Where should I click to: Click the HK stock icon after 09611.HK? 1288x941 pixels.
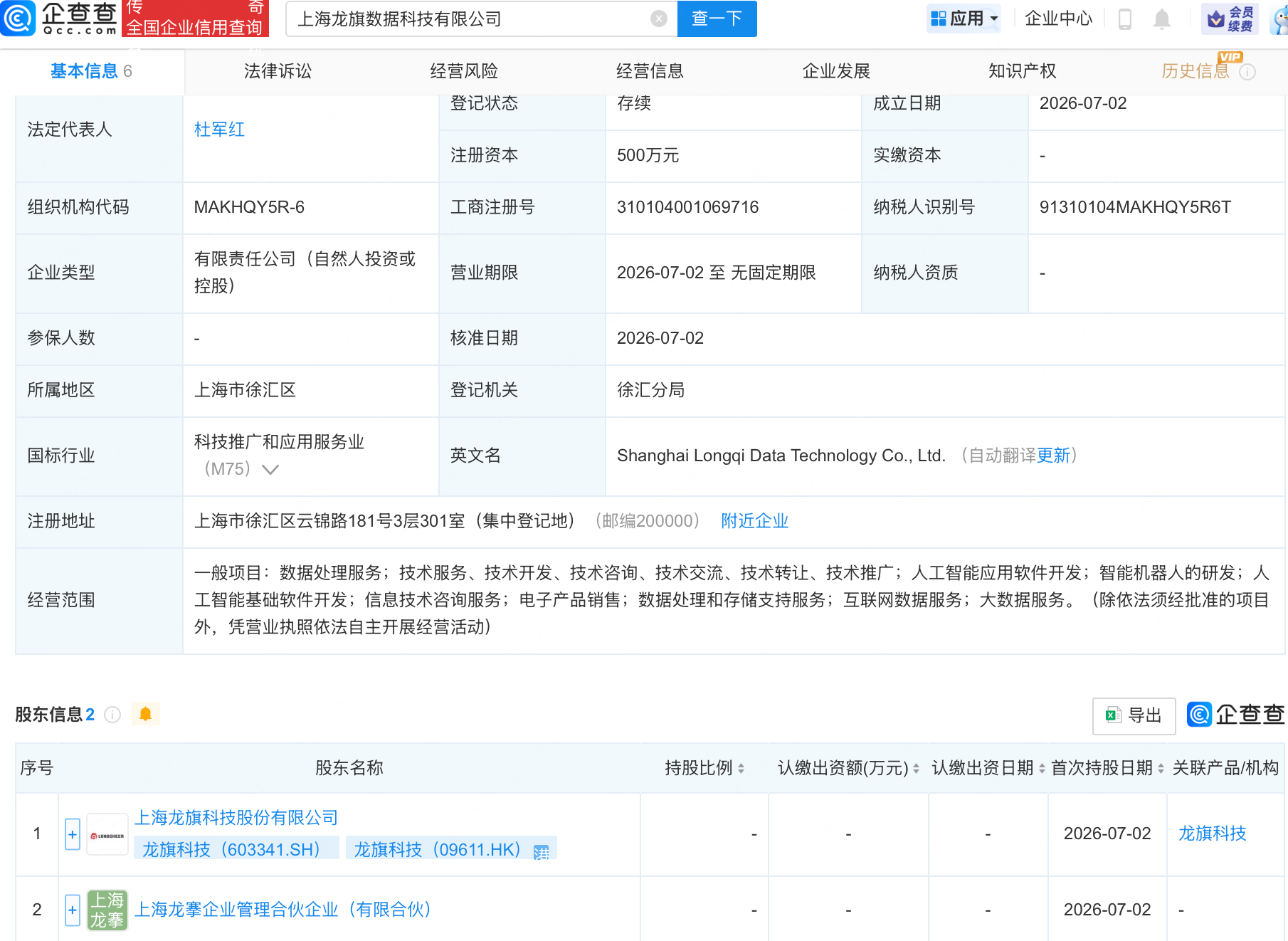541,851
